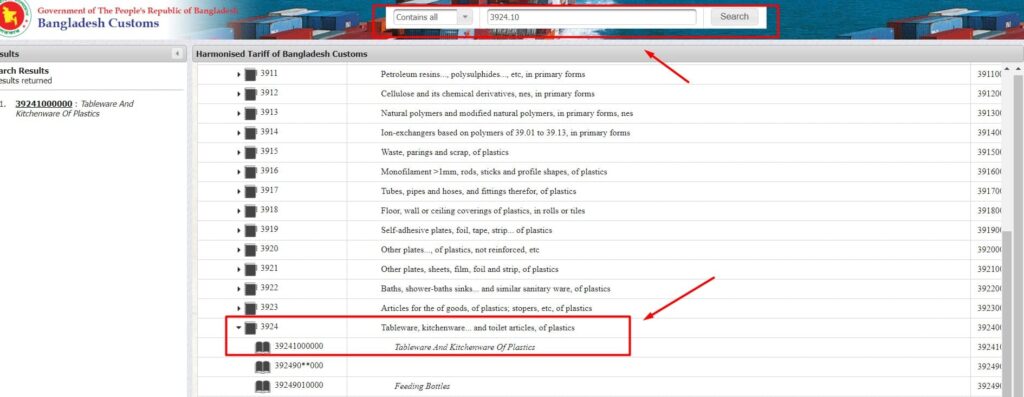Click 'Self-adhesive plates, foil, tape' description

click(466, 230)
